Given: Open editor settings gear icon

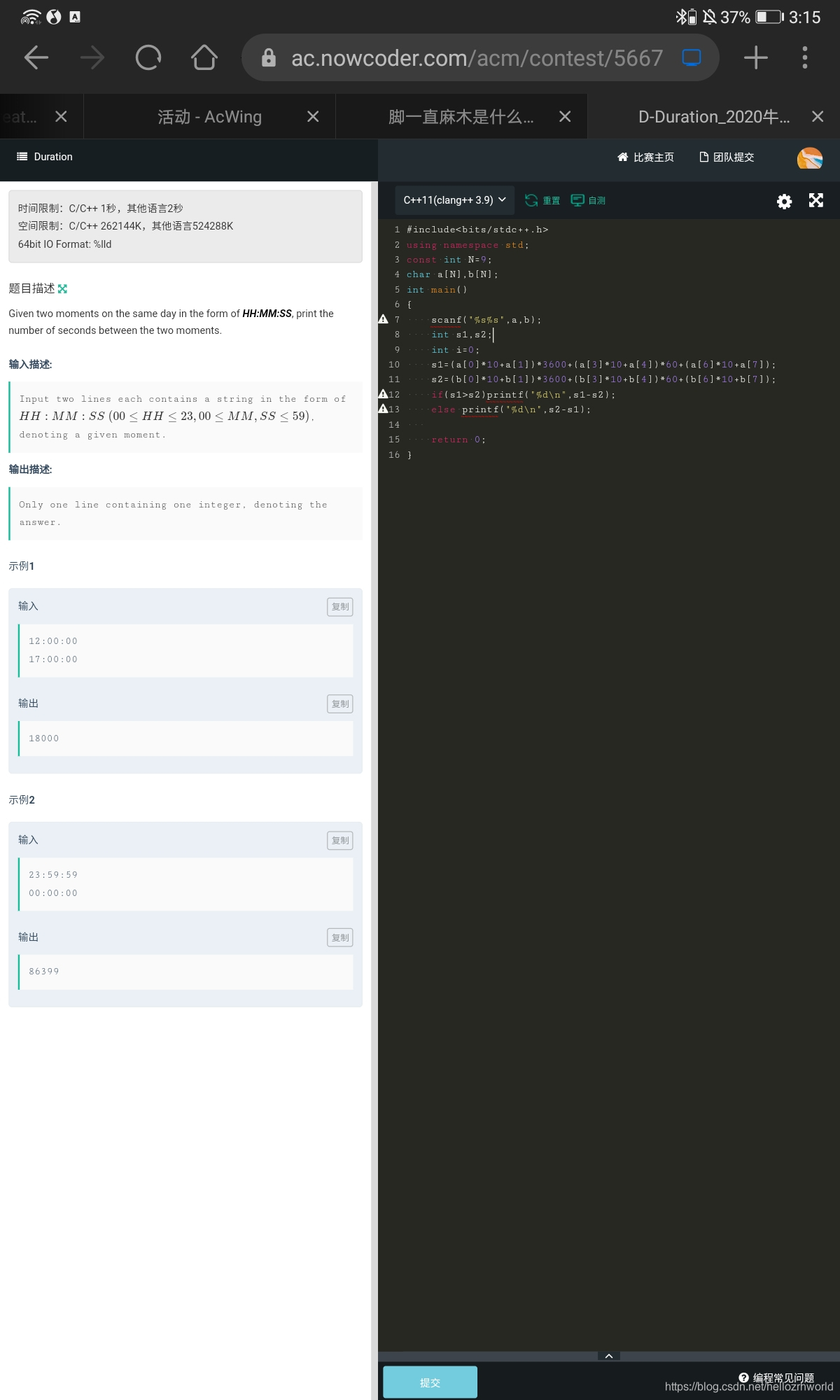Looking at the screenshot, I should [785, 202].
